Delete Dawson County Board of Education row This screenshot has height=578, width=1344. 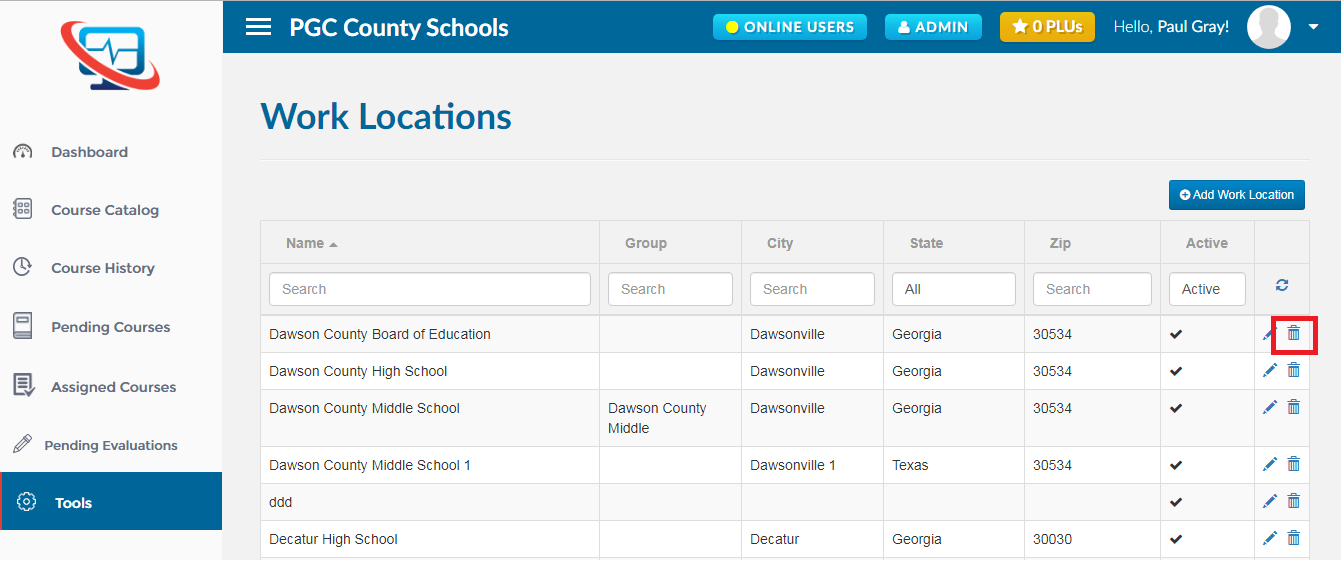point(1293,333)
